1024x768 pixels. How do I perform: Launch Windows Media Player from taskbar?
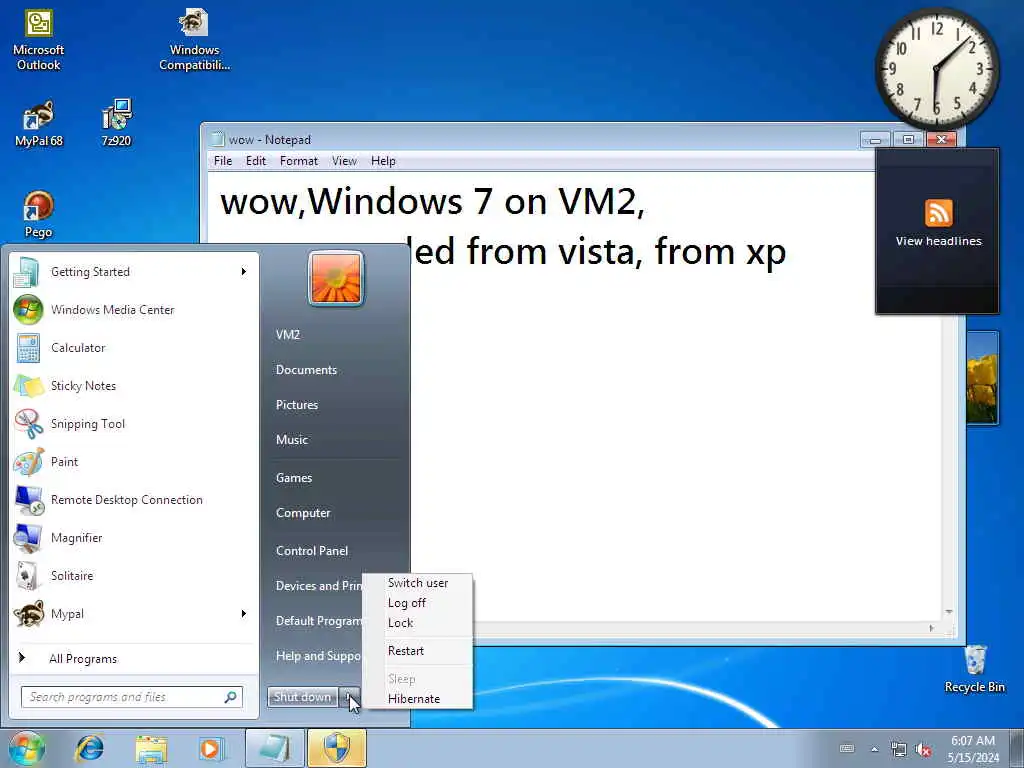(211, 748)
